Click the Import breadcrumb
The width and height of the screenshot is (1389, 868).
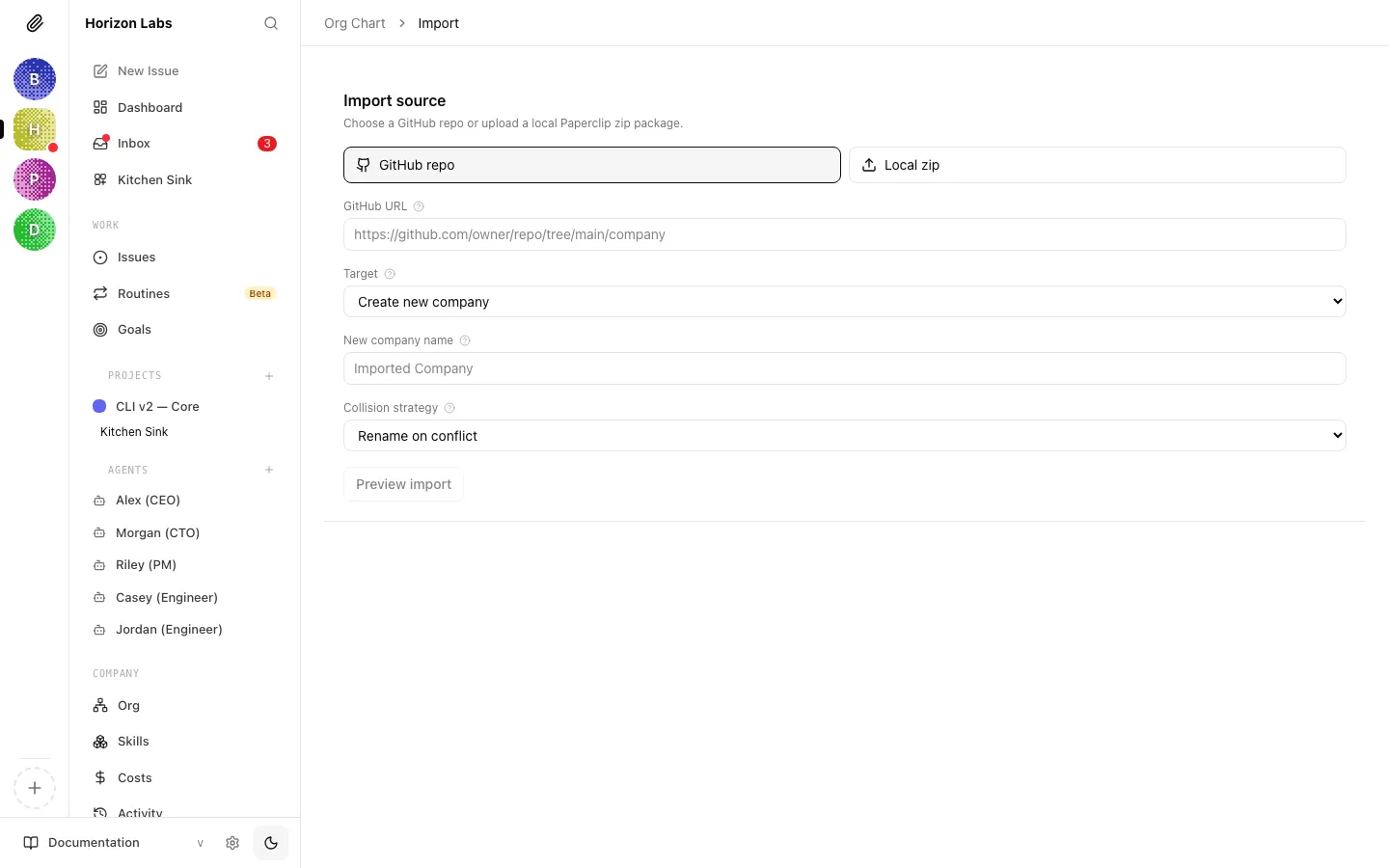click(x=438, y=23)
